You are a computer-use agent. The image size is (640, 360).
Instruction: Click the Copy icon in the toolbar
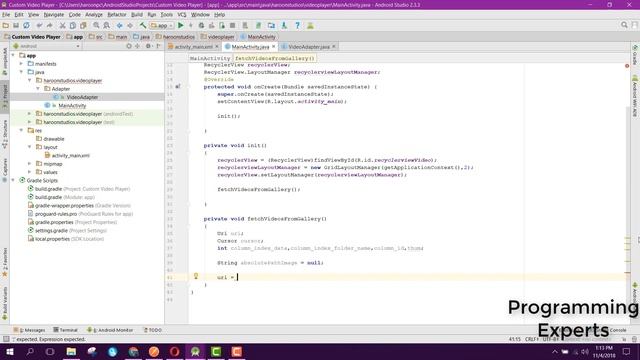pos(73,25)
